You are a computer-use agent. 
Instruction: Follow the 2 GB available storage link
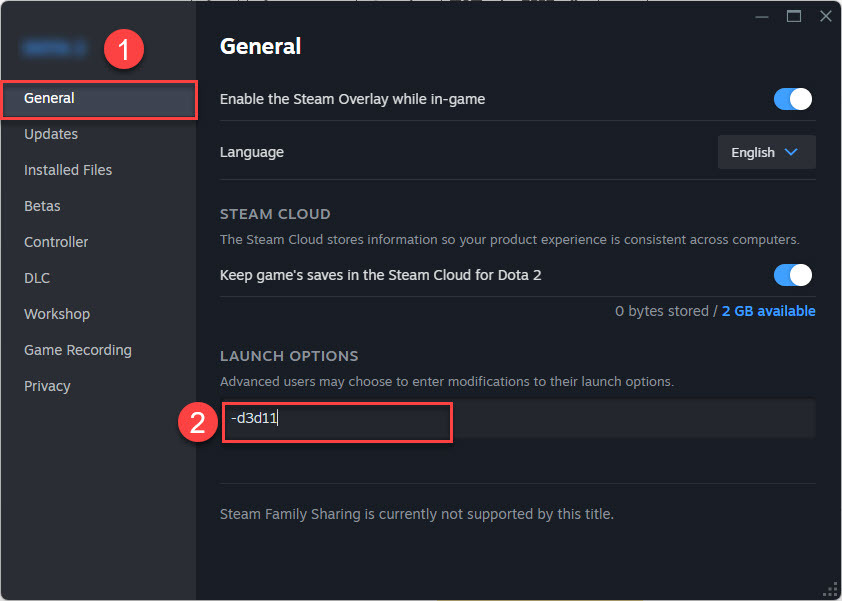click(x=768, y=310)
